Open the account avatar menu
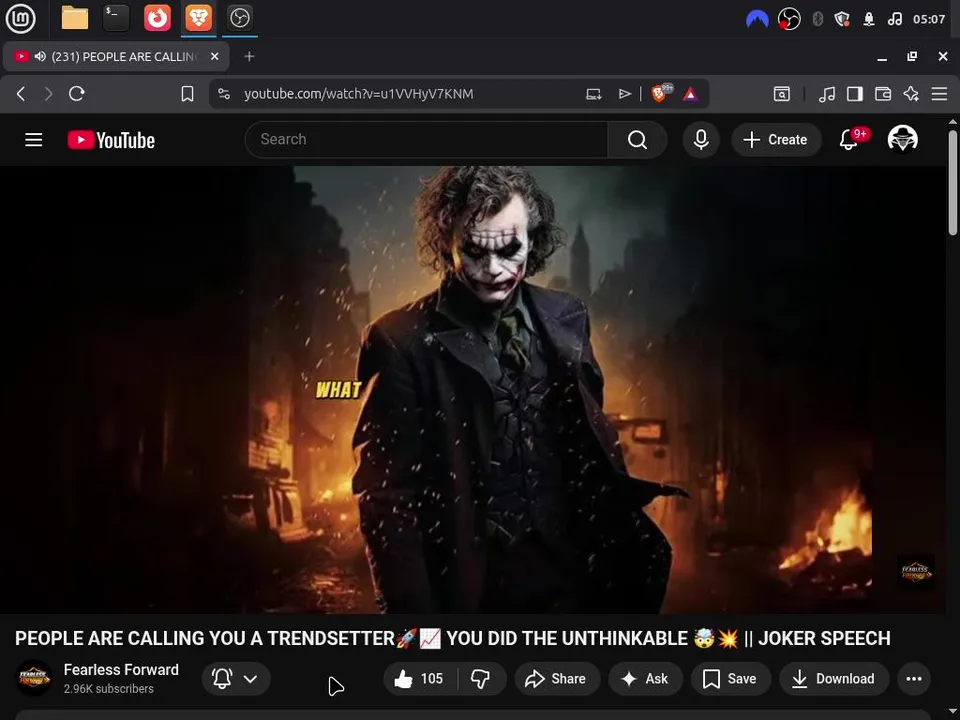Screen dimensions: 960x720 pos(902,139)
